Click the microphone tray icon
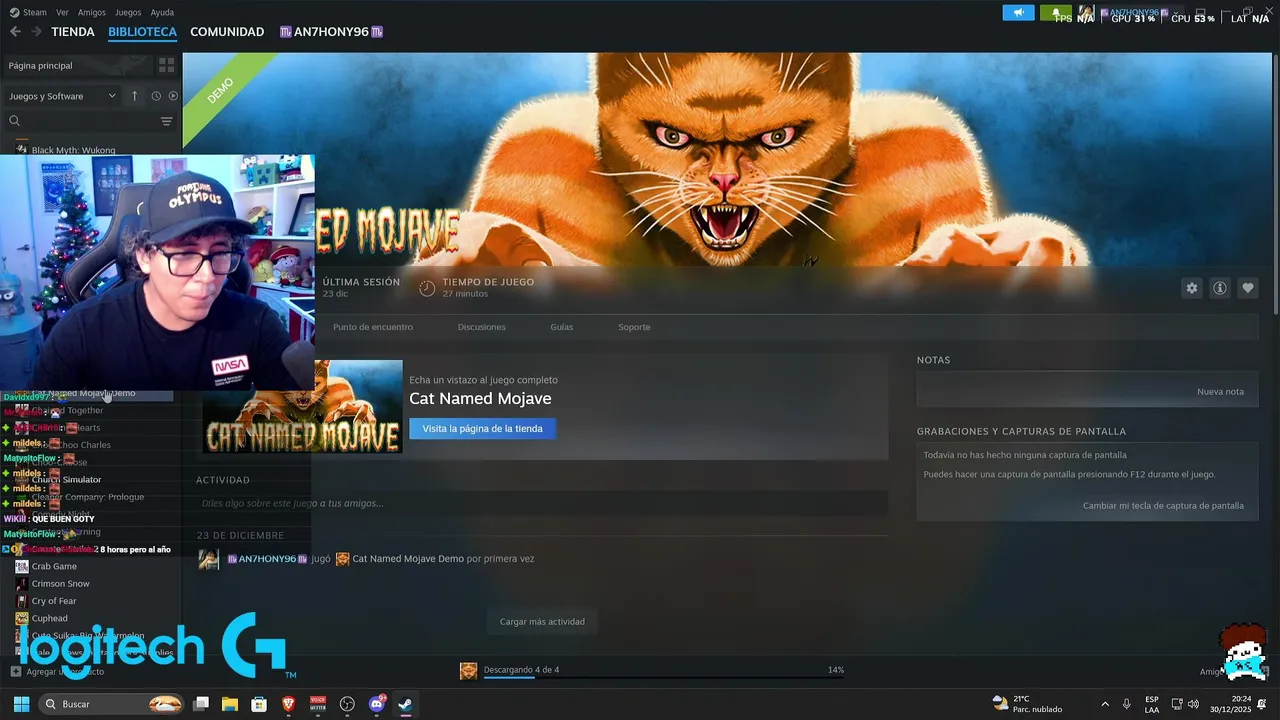Image resolution: width=1280 pixels, height=720 pixels. pos(1127,704)
